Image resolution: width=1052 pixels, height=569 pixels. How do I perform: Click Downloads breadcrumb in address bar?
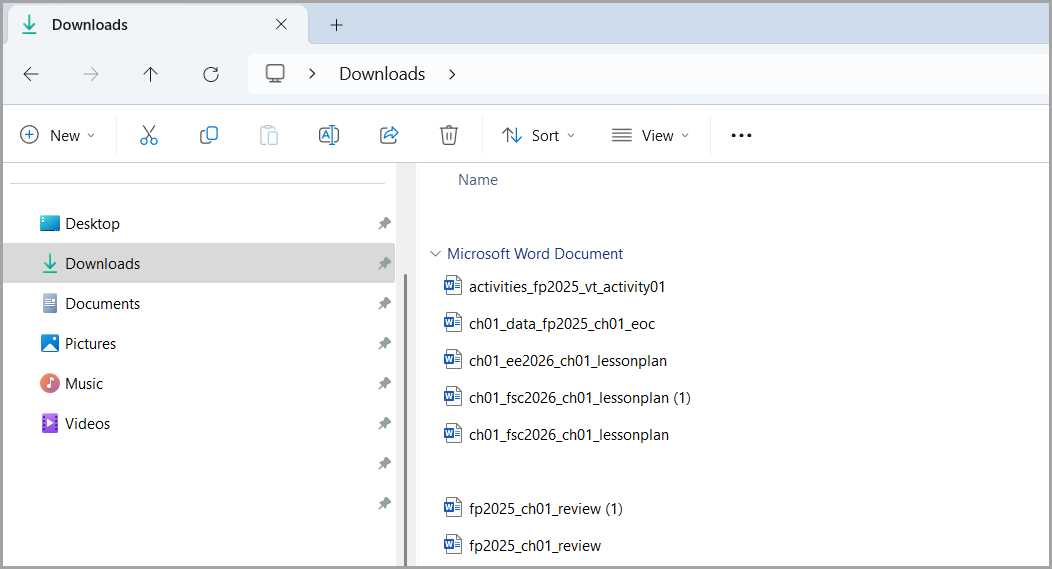click(382, 74)
